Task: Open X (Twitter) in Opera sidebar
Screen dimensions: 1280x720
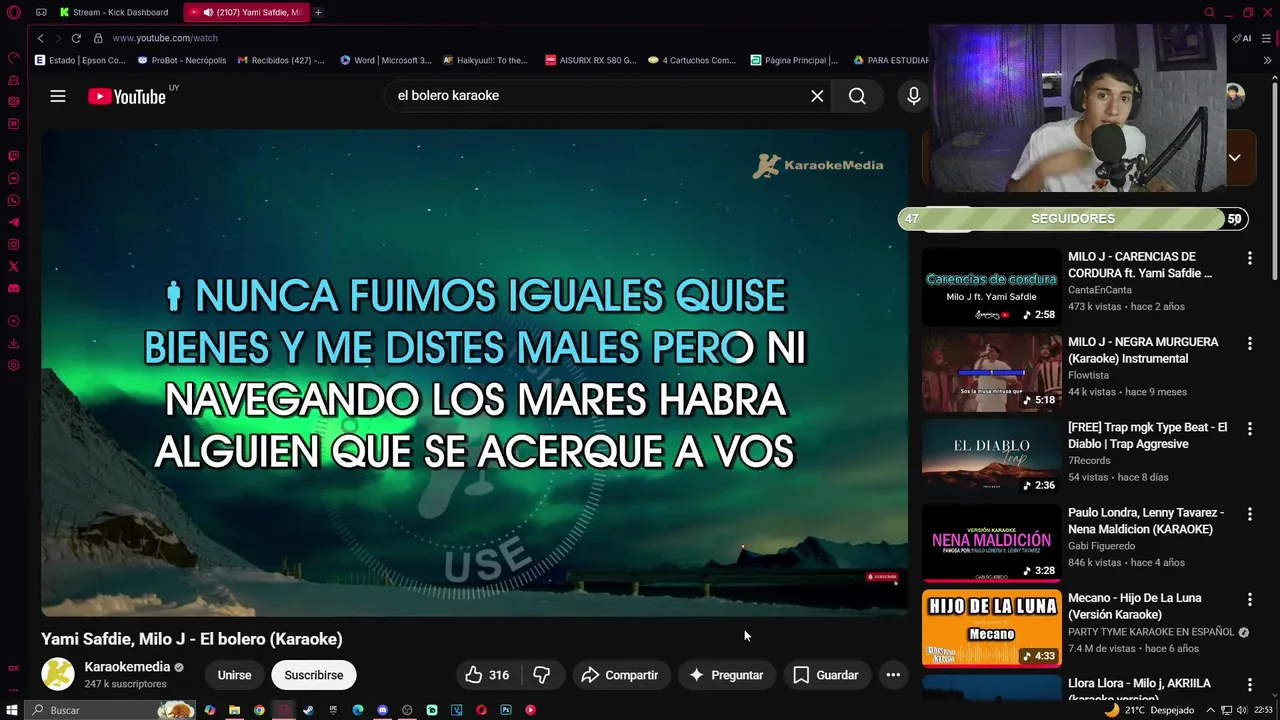Action: pyautogui.click(x=14, y=267)
